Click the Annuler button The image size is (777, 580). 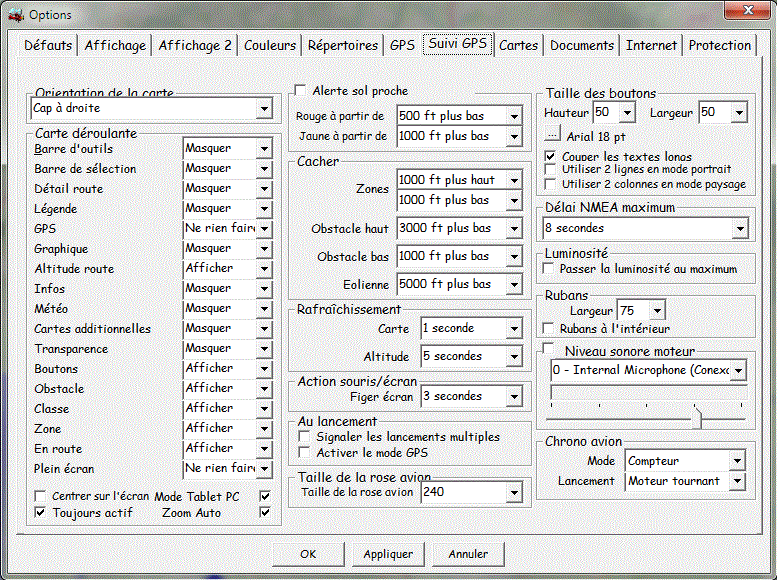[468, 554]
